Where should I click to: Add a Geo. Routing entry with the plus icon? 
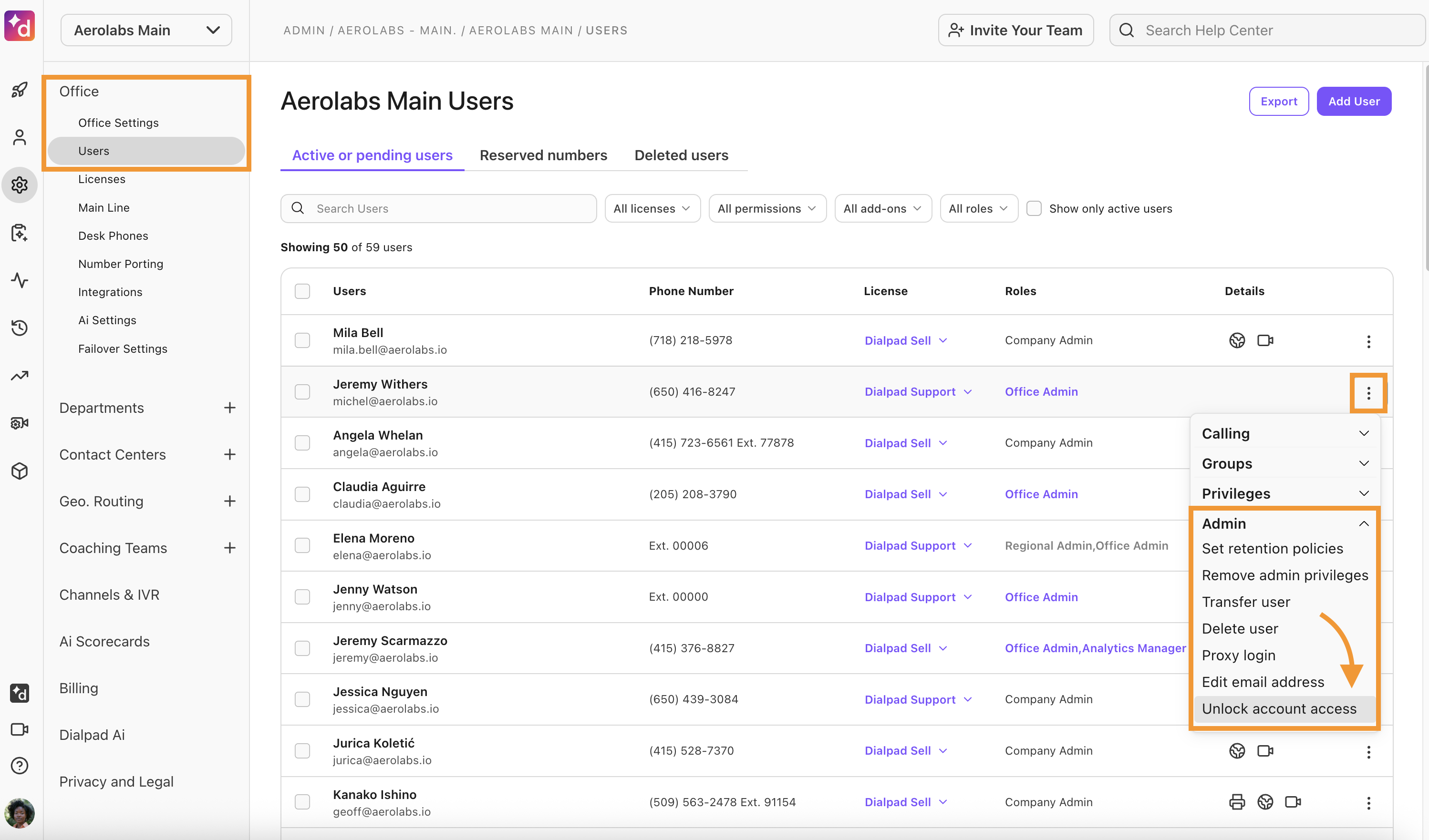(x=230, y=501)
